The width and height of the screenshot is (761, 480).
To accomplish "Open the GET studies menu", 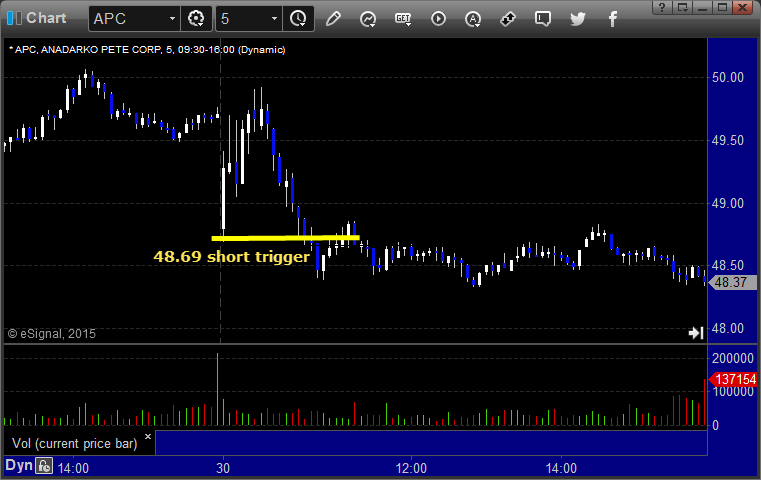I will tap(403, 19).
